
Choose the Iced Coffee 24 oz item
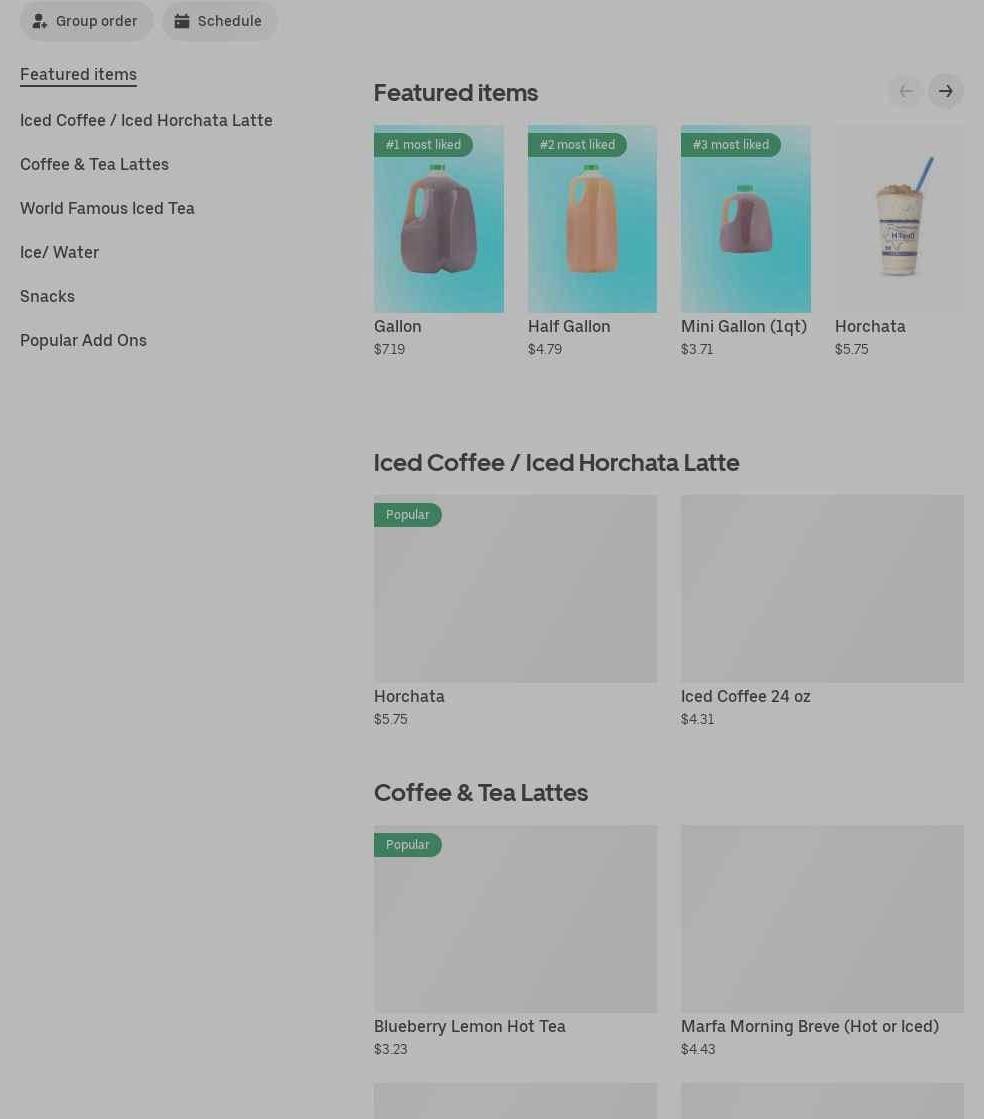(x=822, y=589)
